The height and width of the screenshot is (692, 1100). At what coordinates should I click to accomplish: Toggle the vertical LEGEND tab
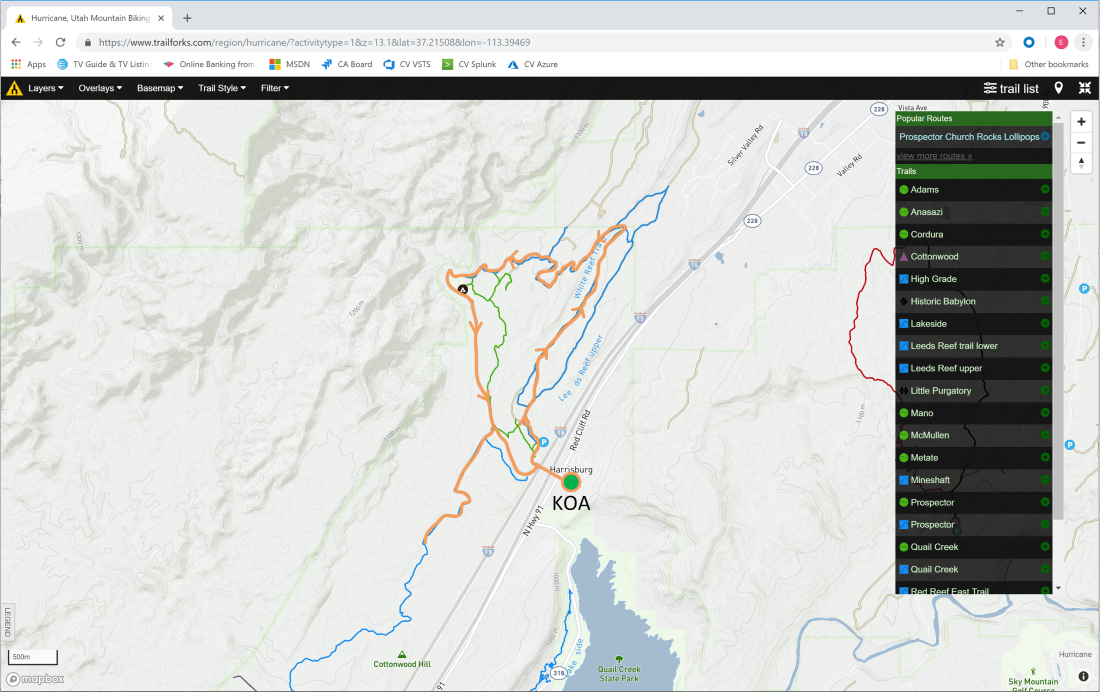7,622
